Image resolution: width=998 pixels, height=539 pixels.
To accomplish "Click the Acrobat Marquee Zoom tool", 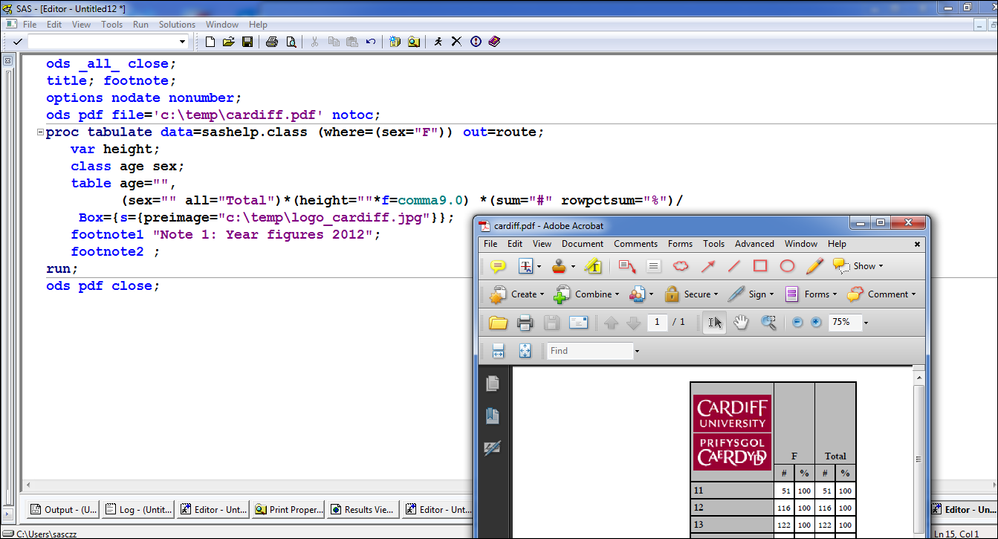I will click(x=768, y=322).
